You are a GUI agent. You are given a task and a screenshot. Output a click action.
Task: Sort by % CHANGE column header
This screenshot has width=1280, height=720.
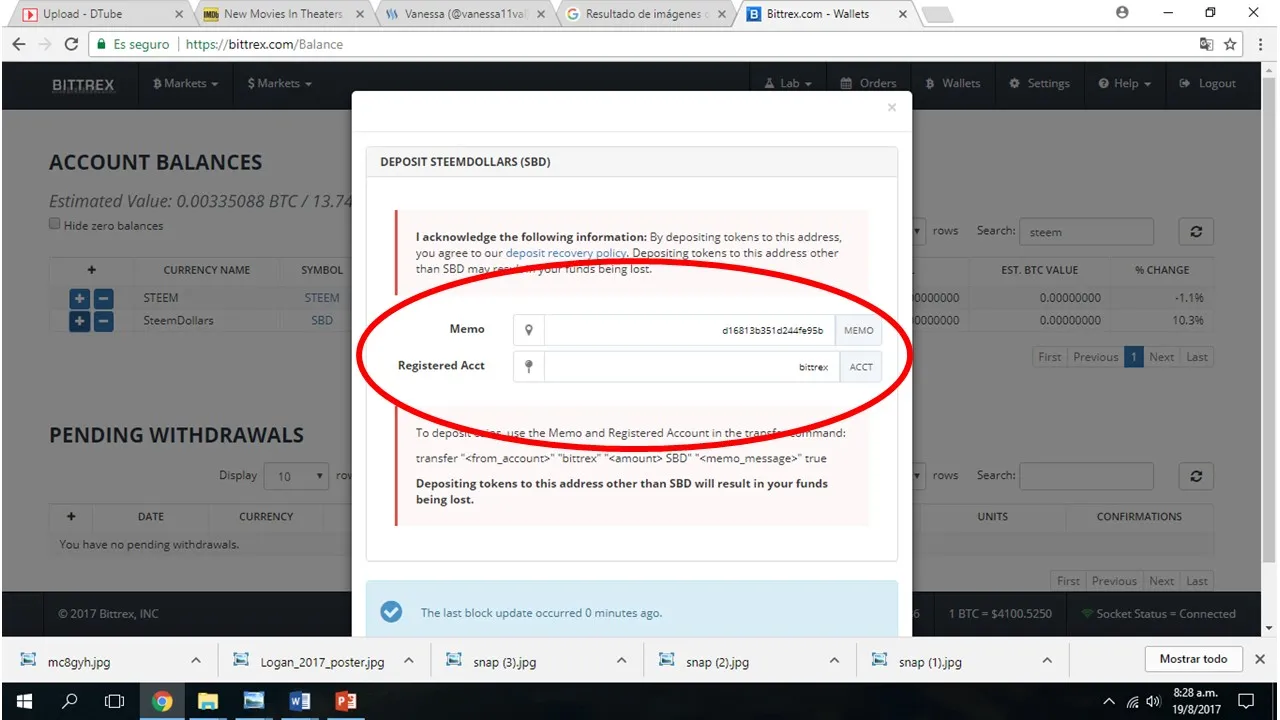point(1162,270)
